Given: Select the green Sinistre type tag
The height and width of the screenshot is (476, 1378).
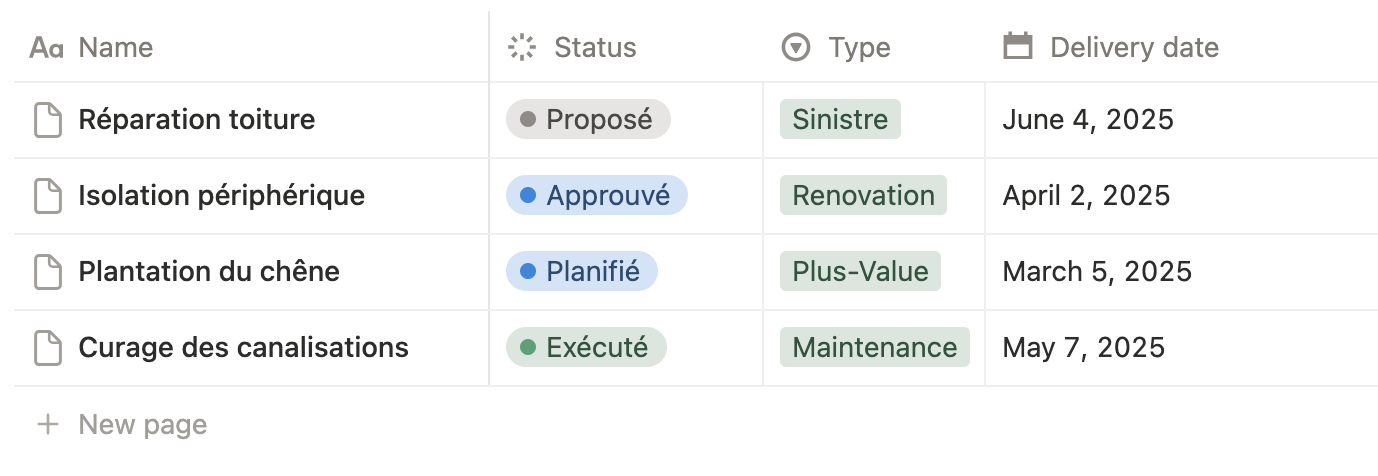Looking at the screenshot, I should point(840,120).
